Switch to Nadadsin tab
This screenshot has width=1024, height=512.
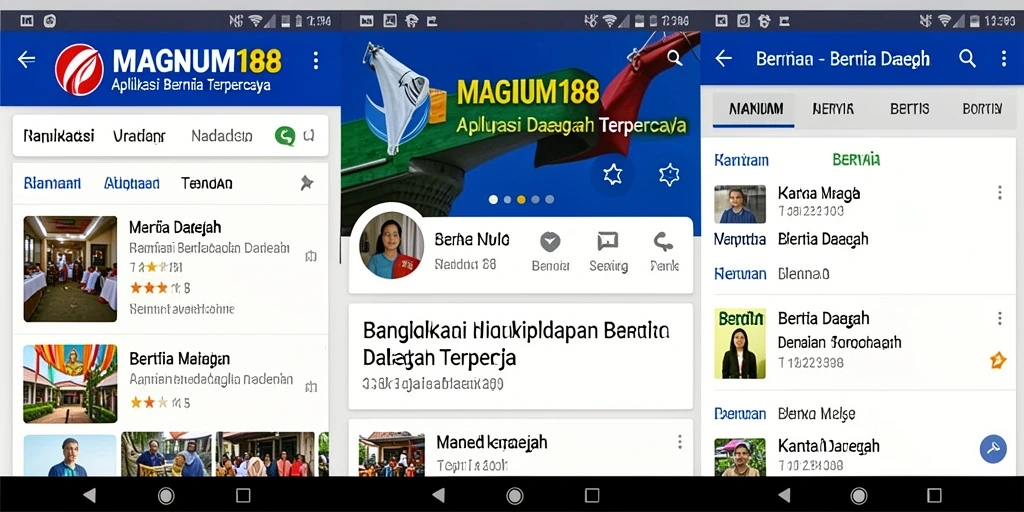coord(222,136)
